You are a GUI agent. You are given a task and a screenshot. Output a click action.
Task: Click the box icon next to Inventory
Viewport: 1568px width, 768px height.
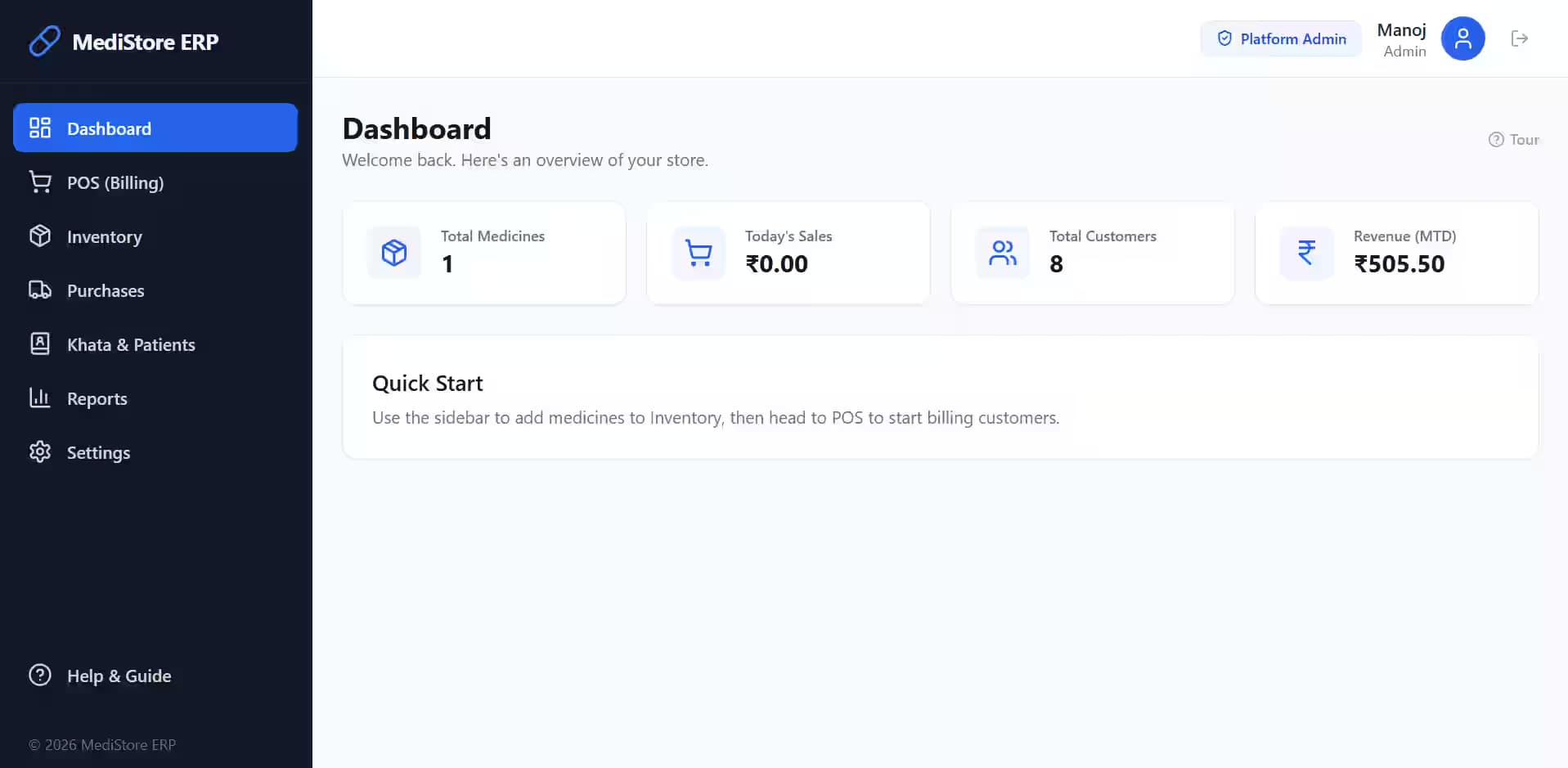[40, 236]
